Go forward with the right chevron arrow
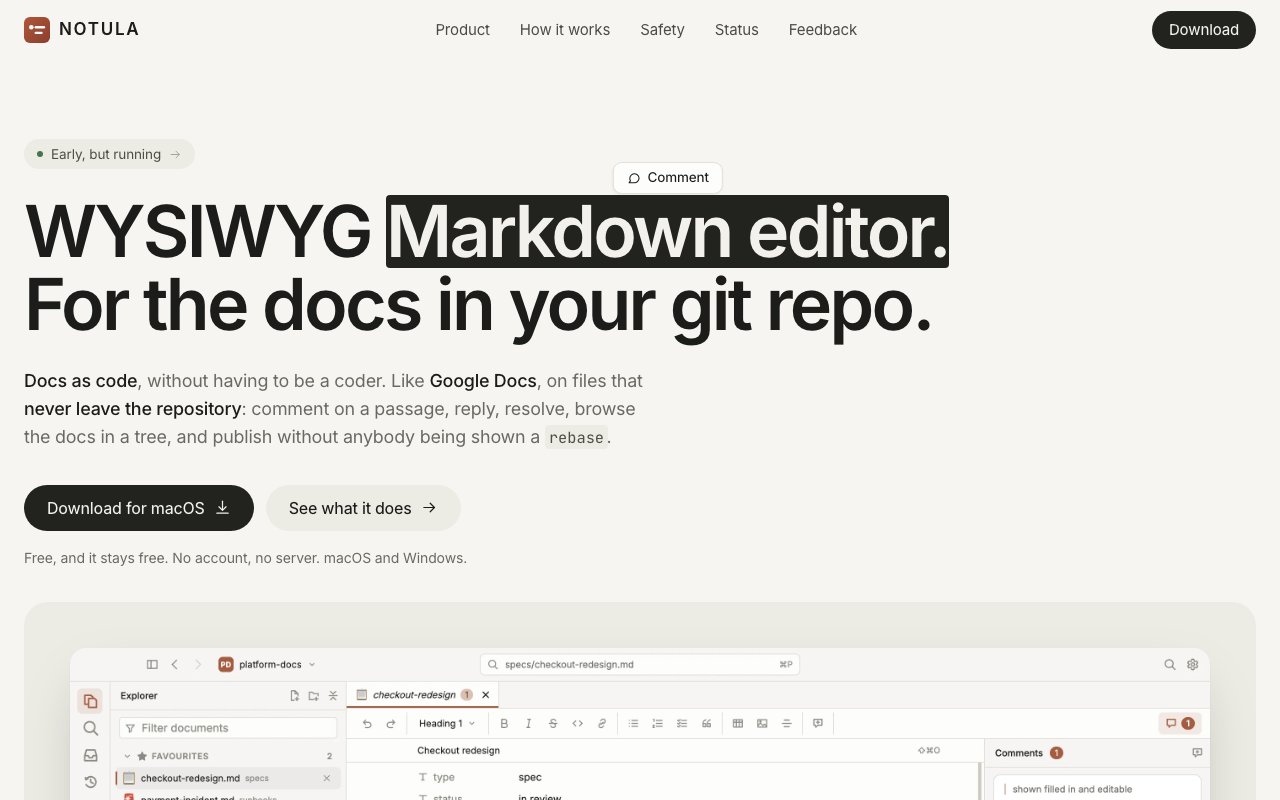1280x800 pixels. pyautogui.click(x=198, y=664)
